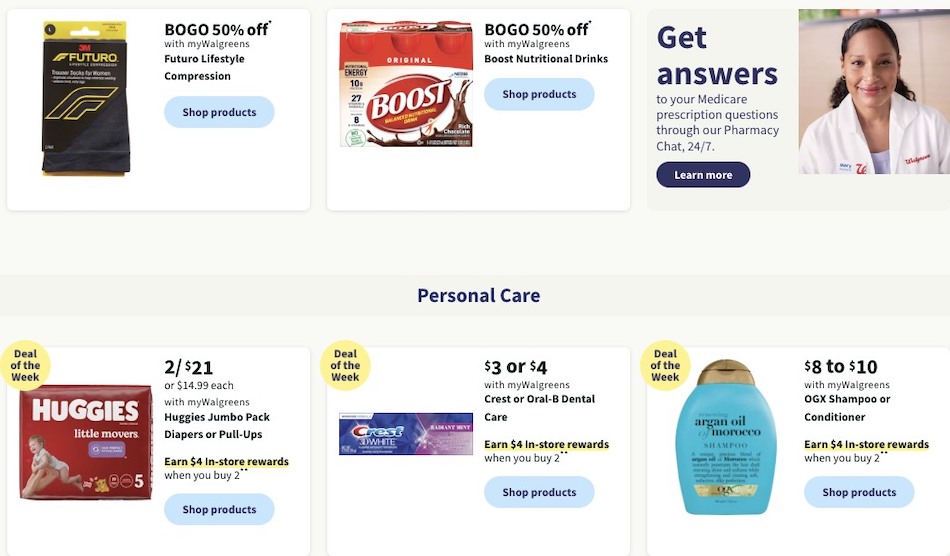Shop products for Crest or Oral-B Dental Care

(x=539, y=492)
